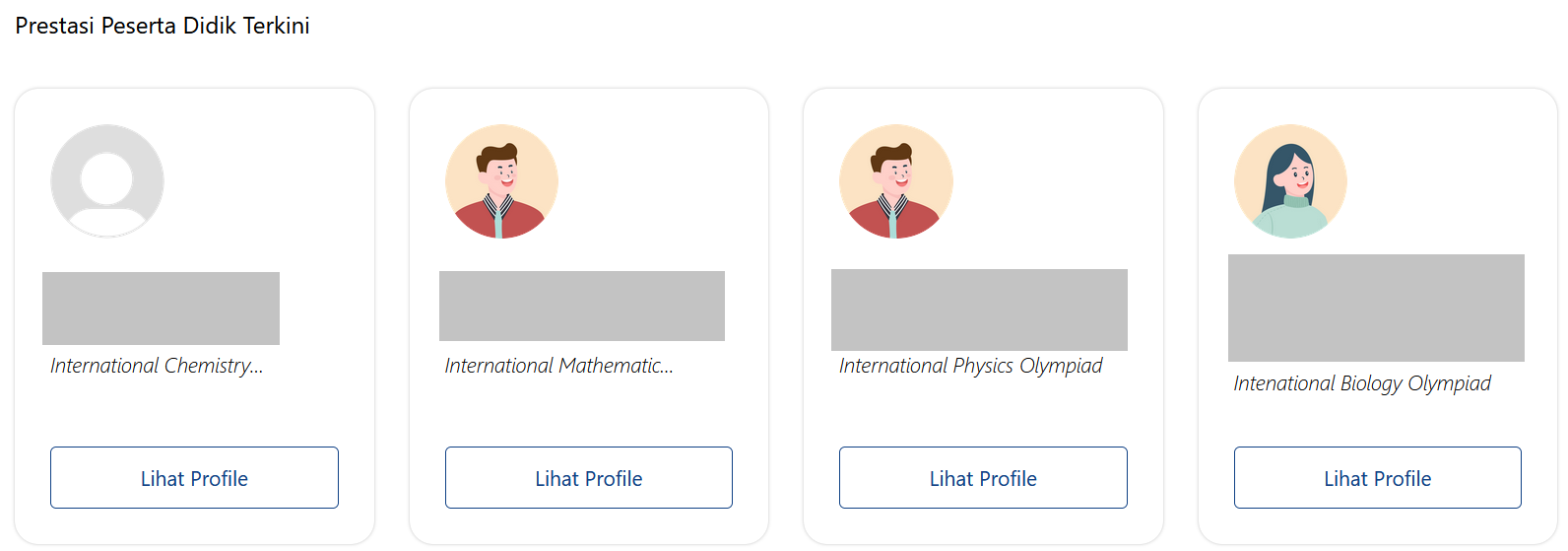This screenshot has height=551, width=1568.
Task: Click the 'International Mathematic...' truncated text
Action: (x=559, y=366)
